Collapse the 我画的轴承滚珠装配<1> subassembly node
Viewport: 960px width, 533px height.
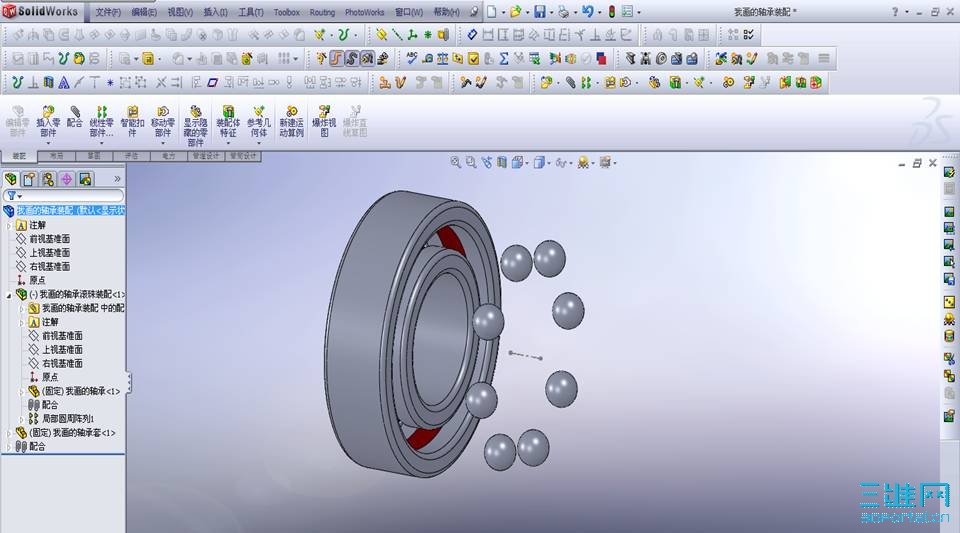tap(9, 295)
